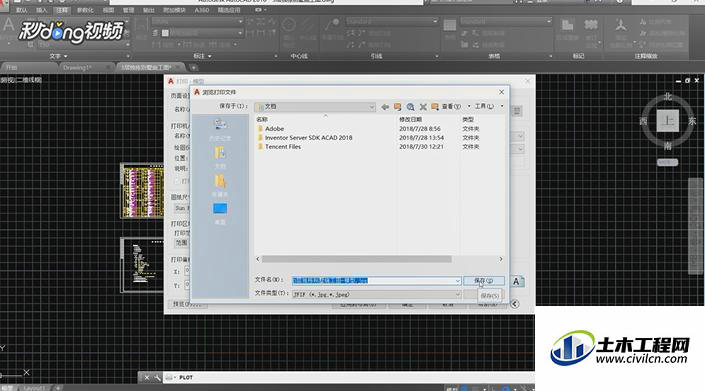Image resolution: width=705 pixels, height=391 pixels.
Task: Click the 南 direction on the ViewCube compass
Action: 668,146
